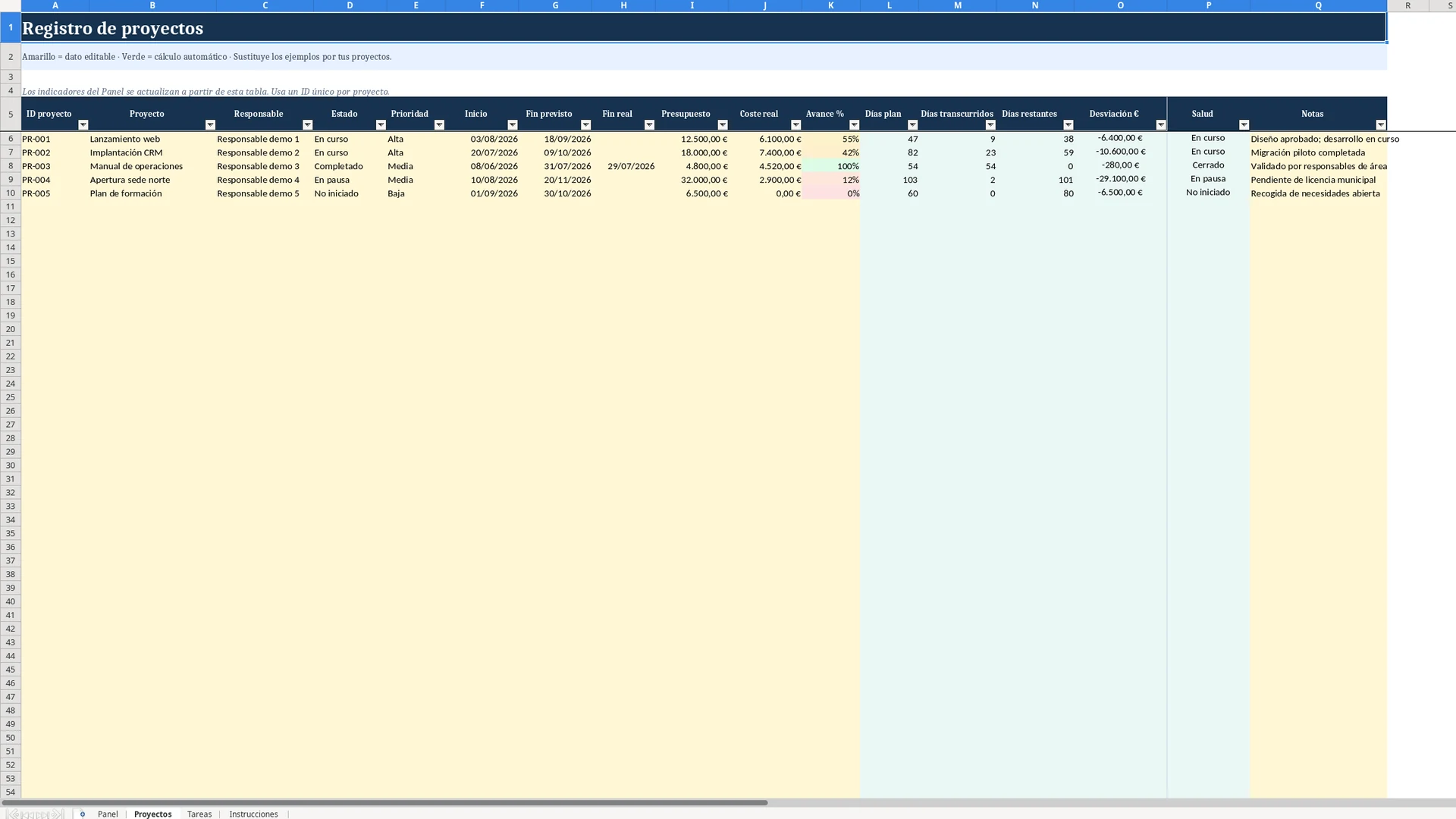Image resolution: width=1456 pixels, height=819 pixels.
Task: Open the ID proyecto filter dropdown
Action: pos(83,125)
